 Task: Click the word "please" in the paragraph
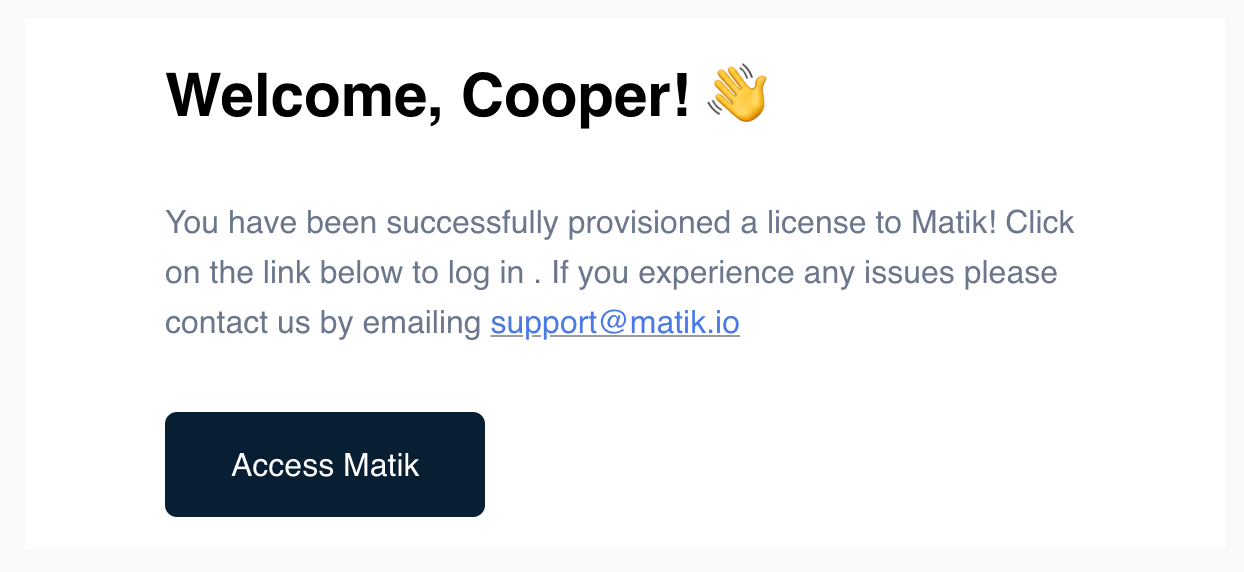(x=1011, y=272)
